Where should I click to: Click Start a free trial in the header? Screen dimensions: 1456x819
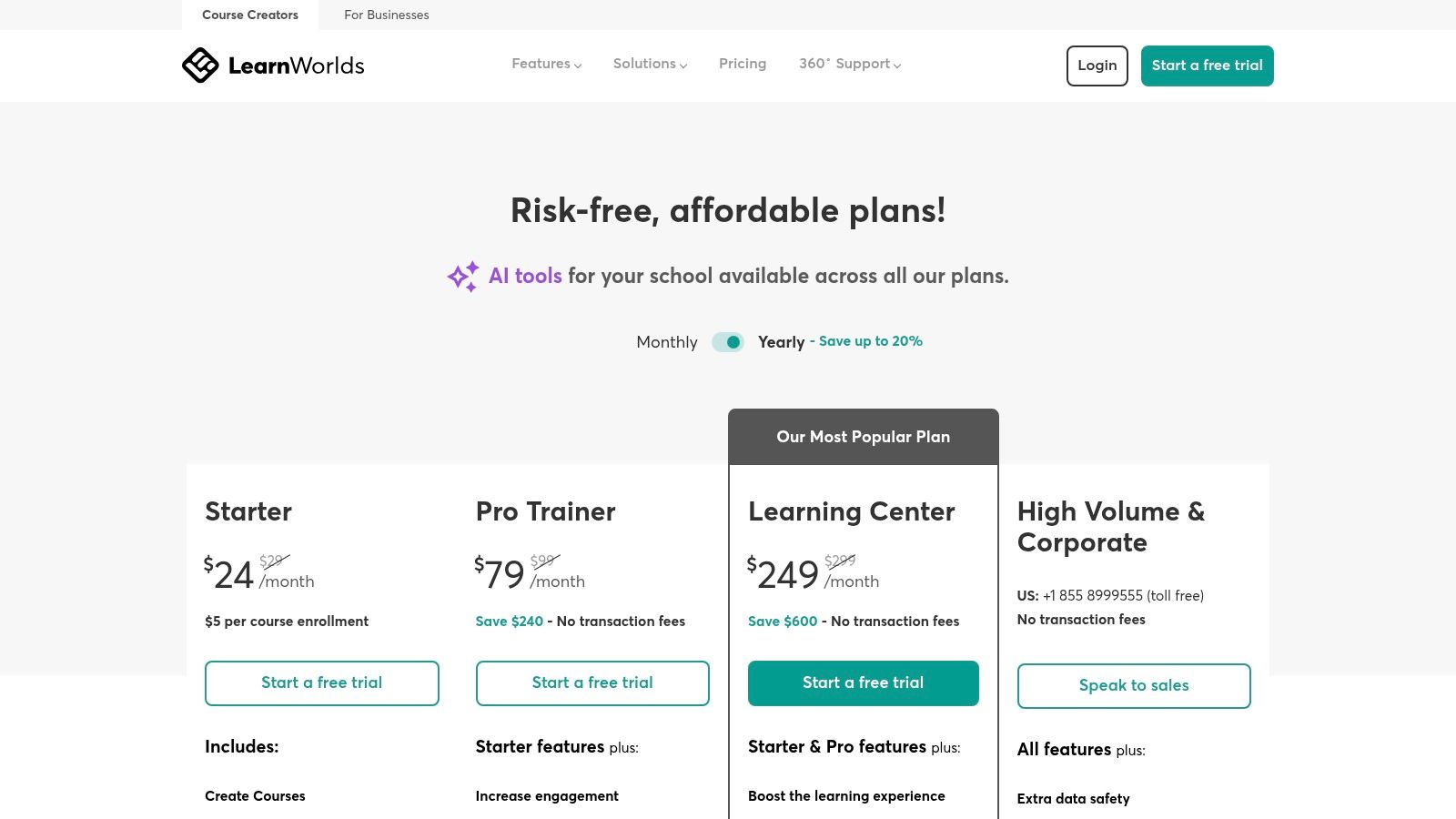[x=1207, y=66]
